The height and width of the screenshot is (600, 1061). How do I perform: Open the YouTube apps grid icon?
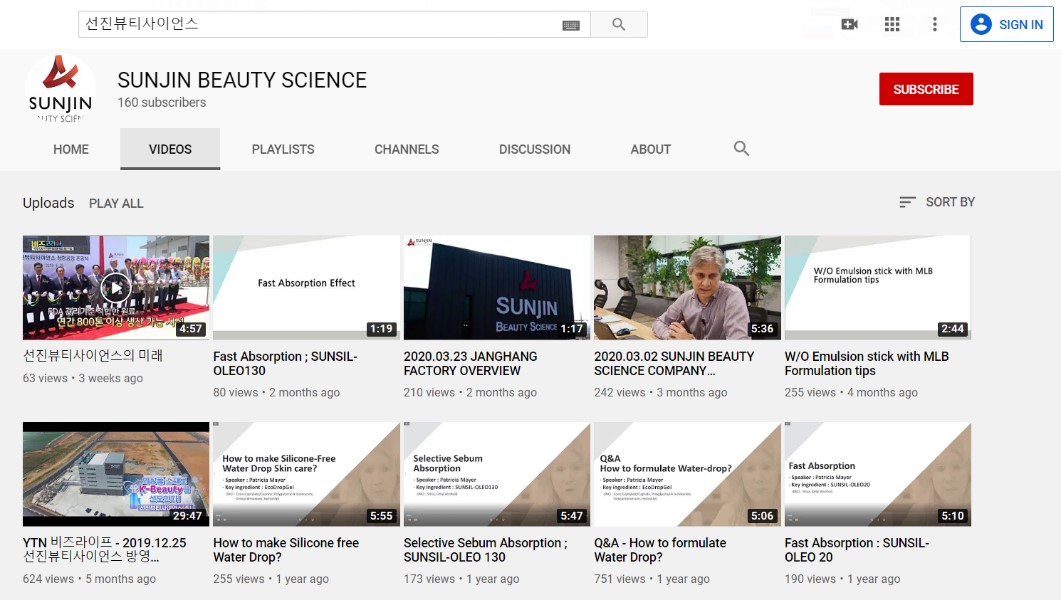(x=892, y=24)
